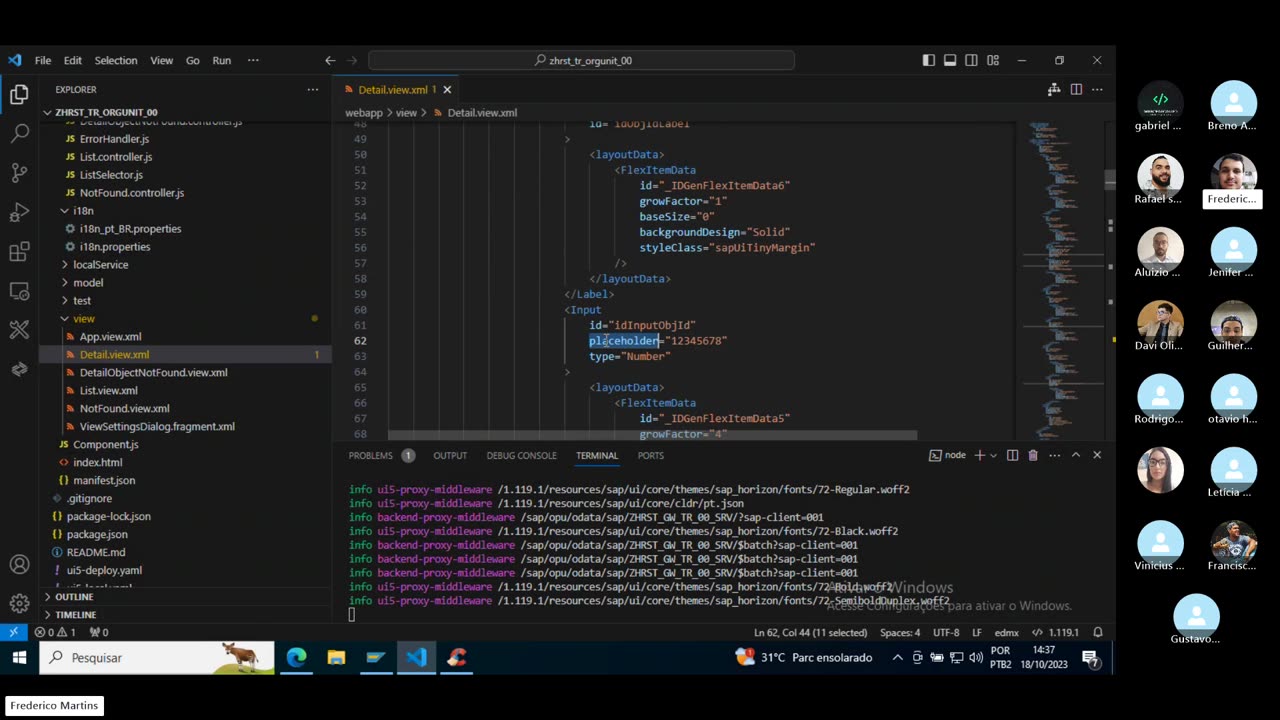
Task: Switch to the Ports panel tab
Action: [x=650, y=455]
